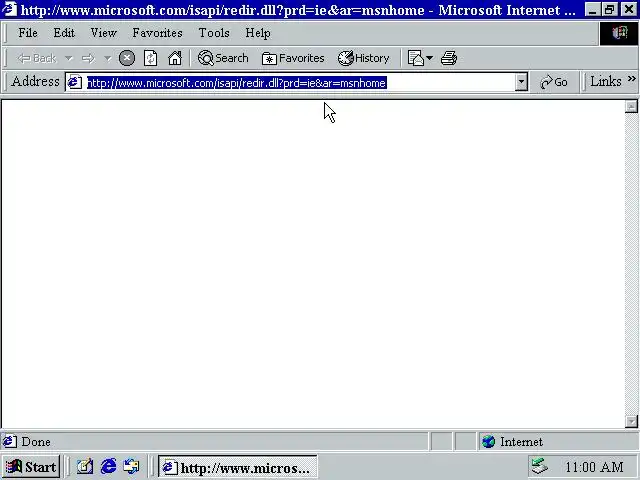Click the 11:00 AM clock
640x480 pixels.
(x=594, y=467)
